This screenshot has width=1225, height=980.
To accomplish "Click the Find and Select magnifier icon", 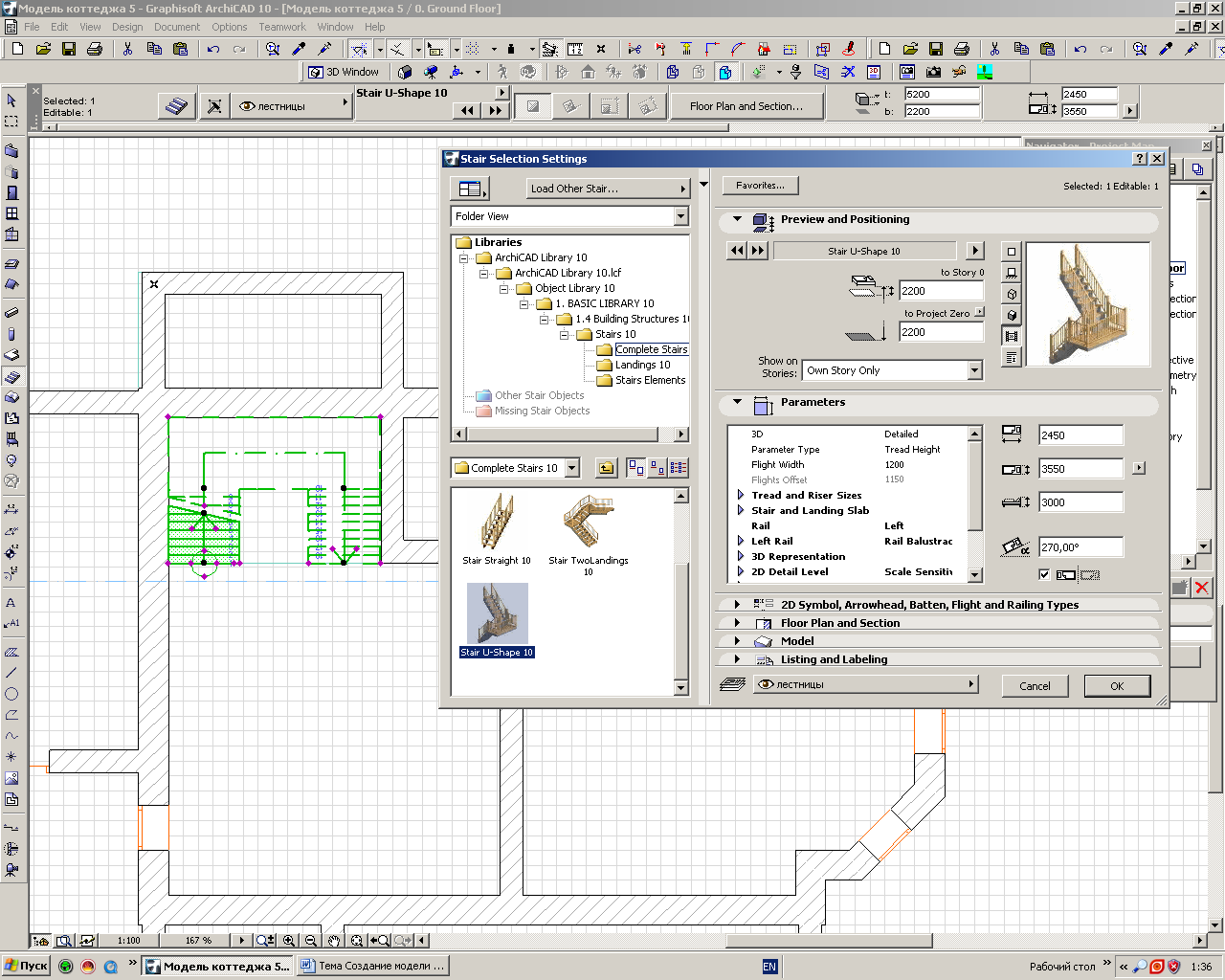I will [x=273, y=49].
